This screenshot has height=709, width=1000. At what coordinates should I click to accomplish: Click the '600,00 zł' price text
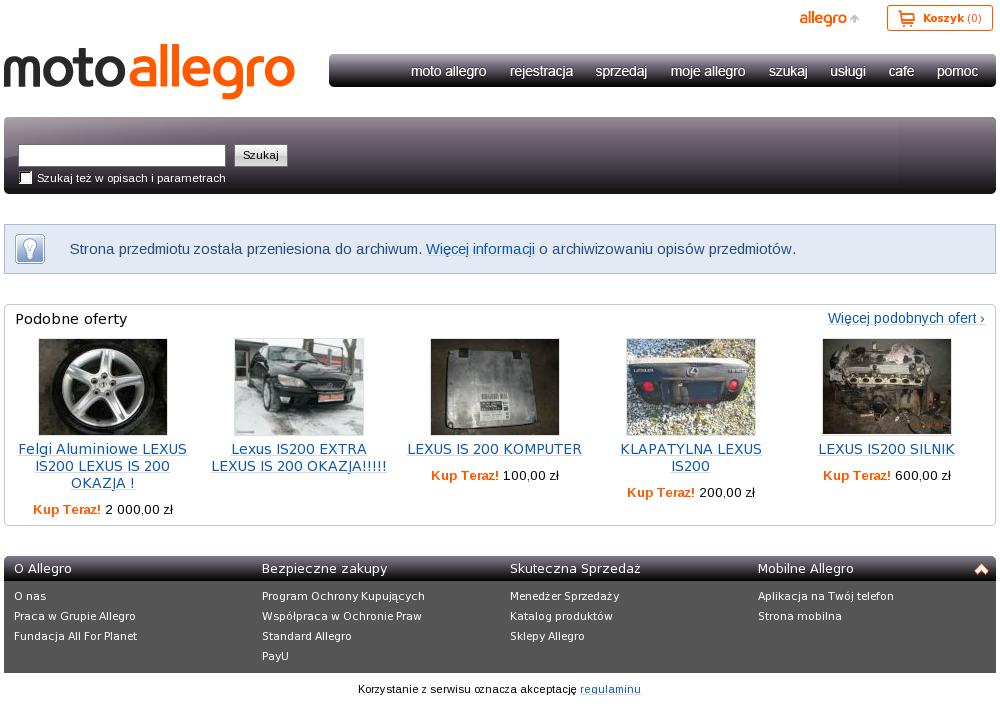coord(923,476)
